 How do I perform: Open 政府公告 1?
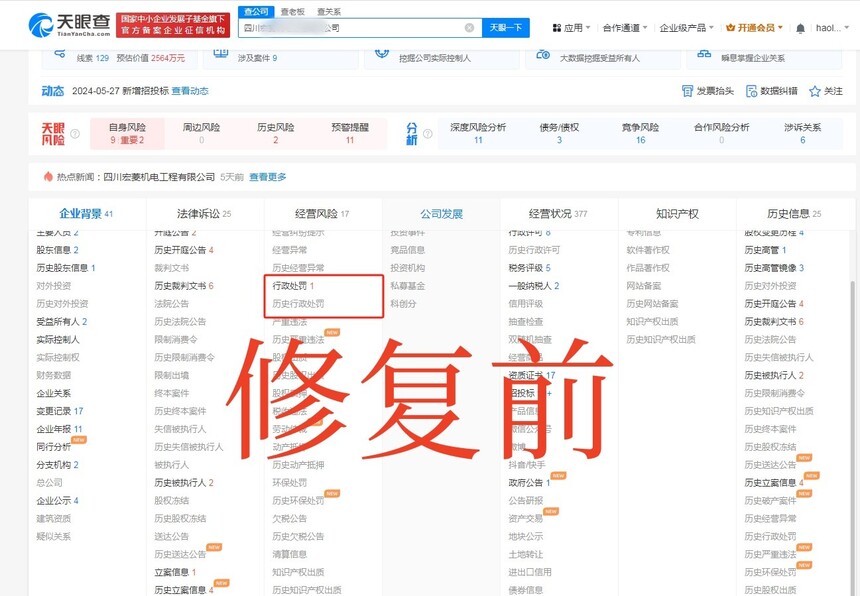tap(530, 483)
